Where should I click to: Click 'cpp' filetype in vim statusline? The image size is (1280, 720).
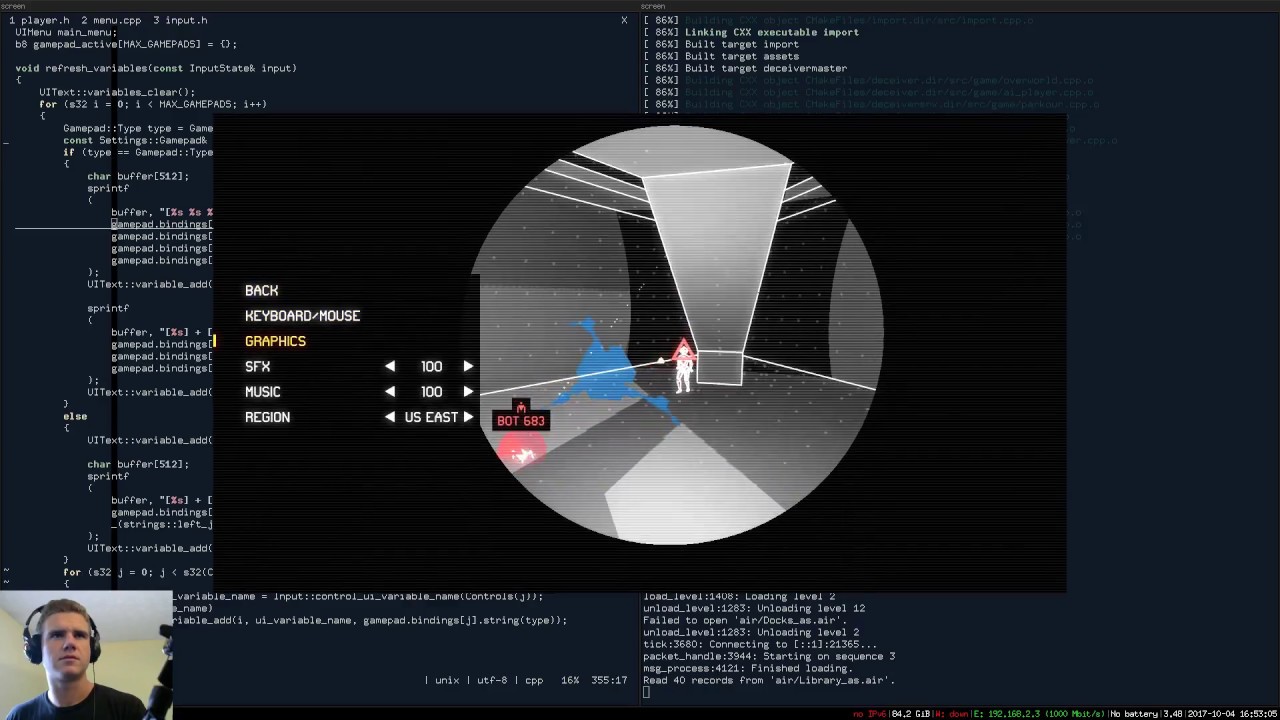(534, 680)
